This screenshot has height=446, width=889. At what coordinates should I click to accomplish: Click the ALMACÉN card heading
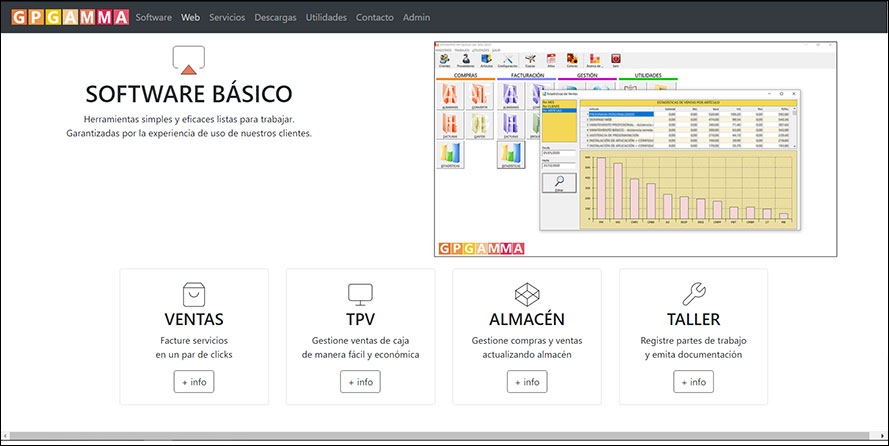[x=527, y=319]
